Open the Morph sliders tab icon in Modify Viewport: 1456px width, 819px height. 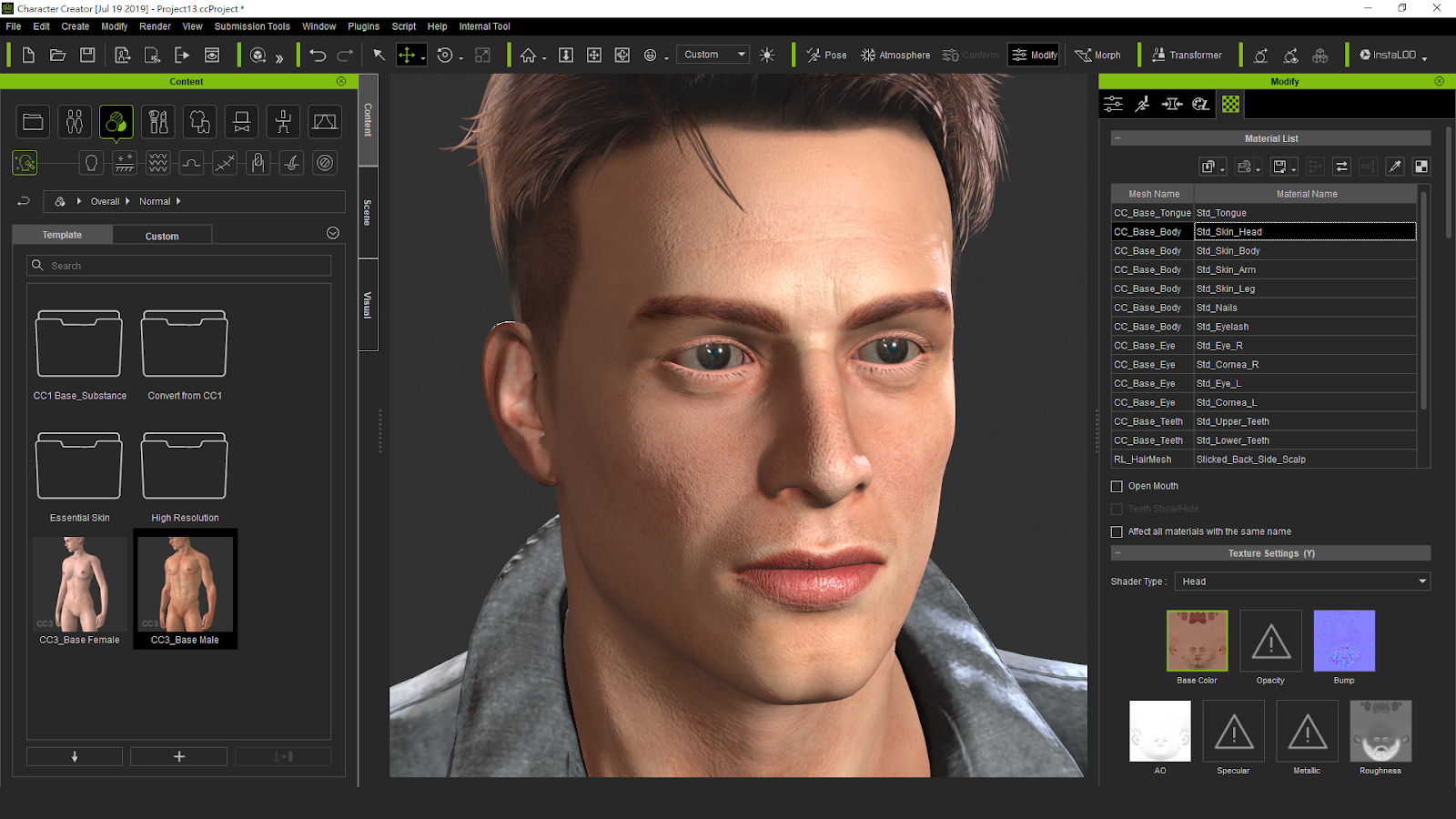(x=1113, y=105)
